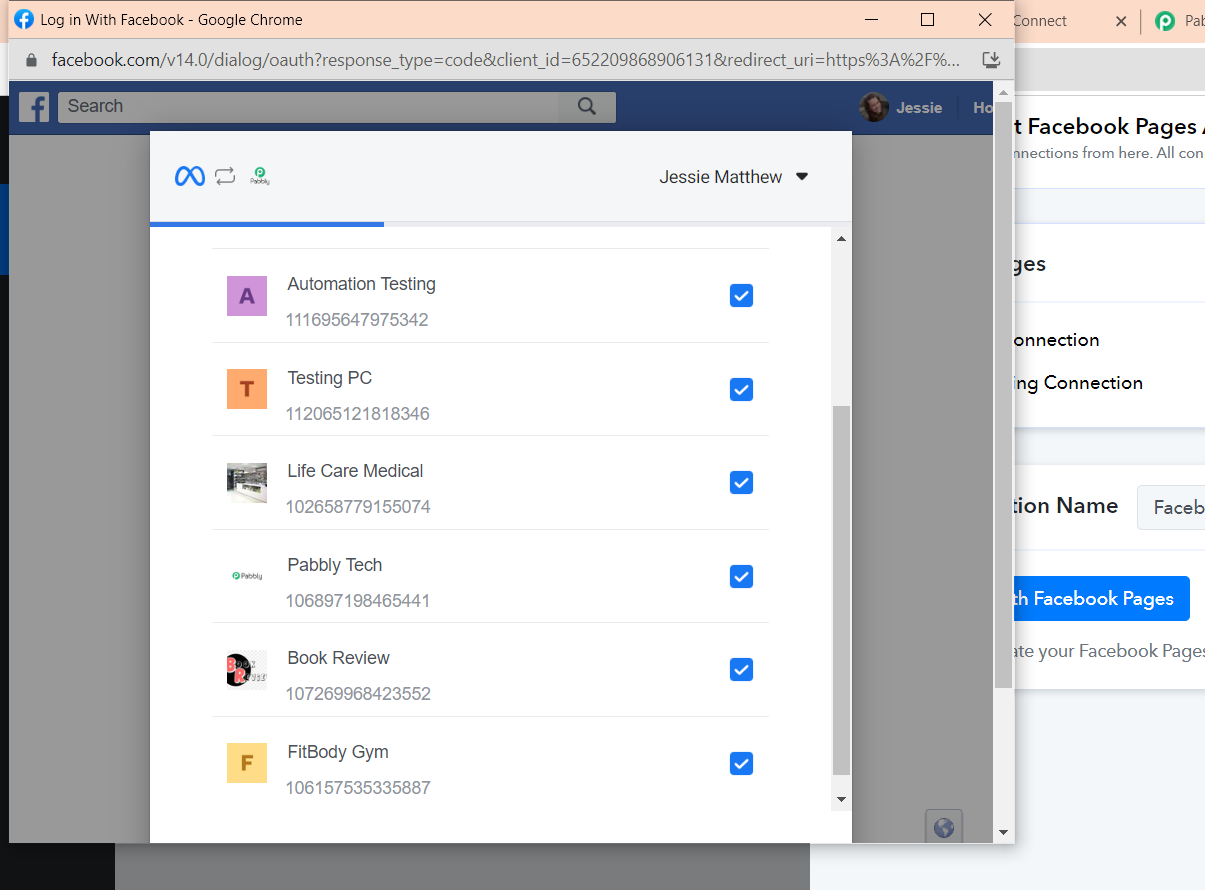Click the page ID 102658779155074
This screenshot has height=890, width=1205.
358,507
